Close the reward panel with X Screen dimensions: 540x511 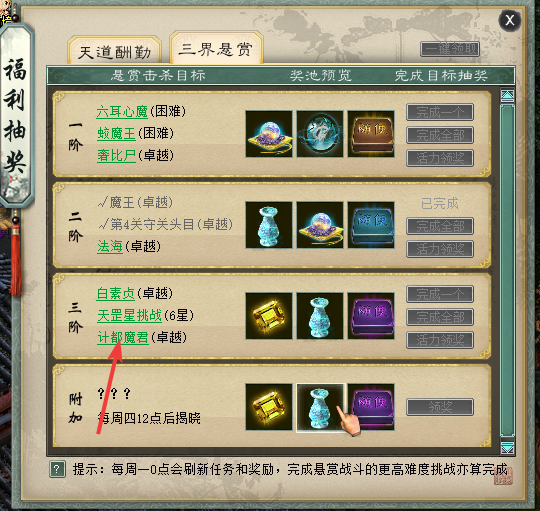click(510, 20)
